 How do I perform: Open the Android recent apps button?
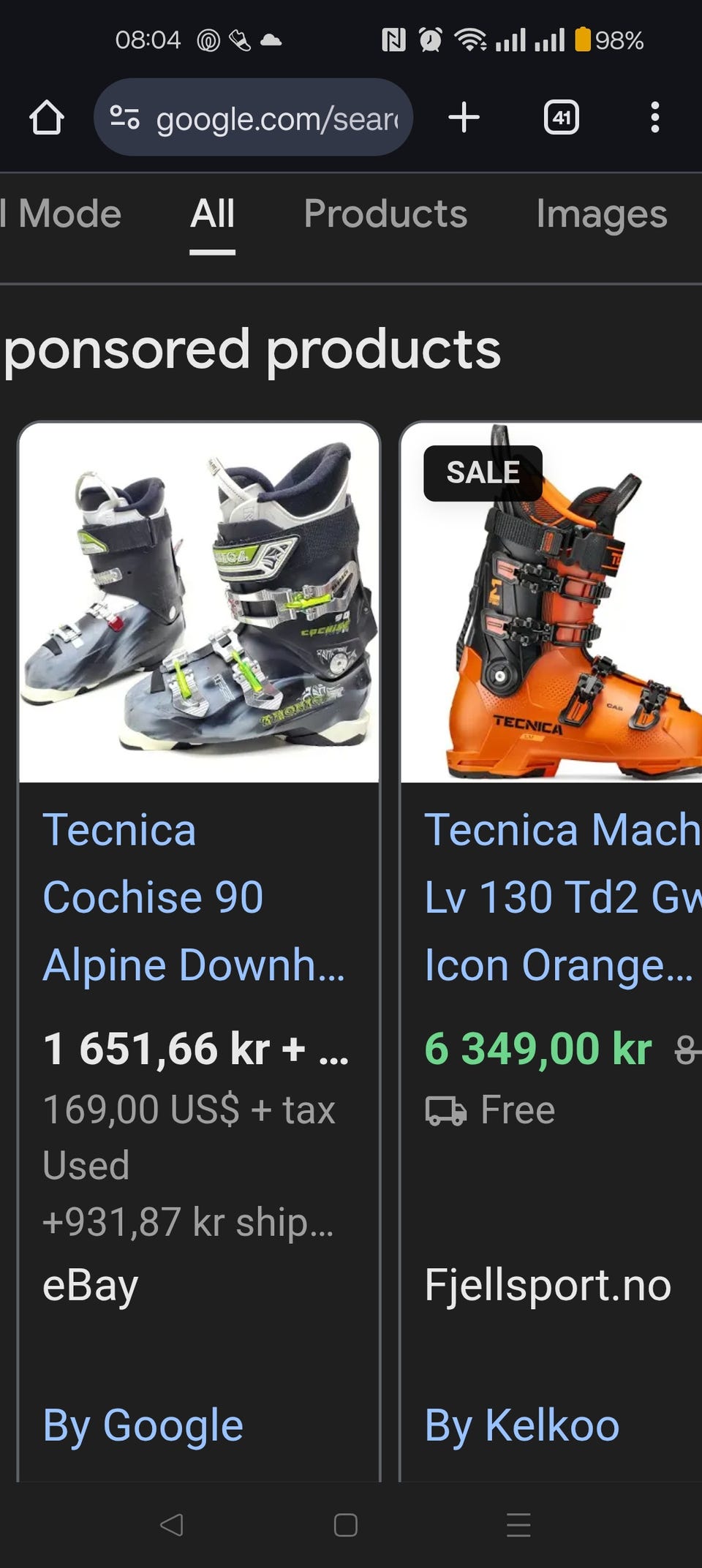click(x=518, y=1525)
